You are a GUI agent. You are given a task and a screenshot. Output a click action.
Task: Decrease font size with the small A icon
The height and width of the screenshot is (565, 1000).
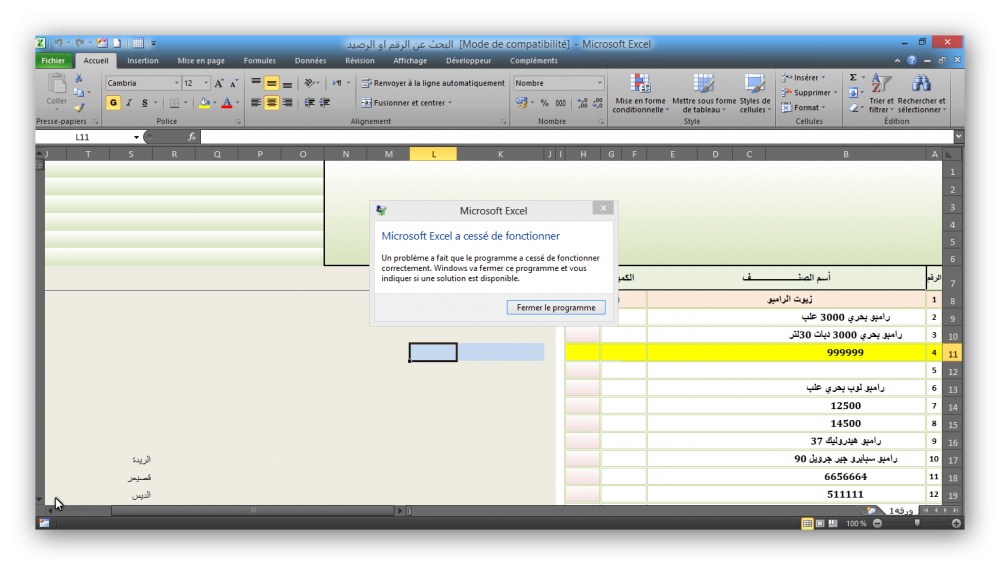(x=234, y=84)
